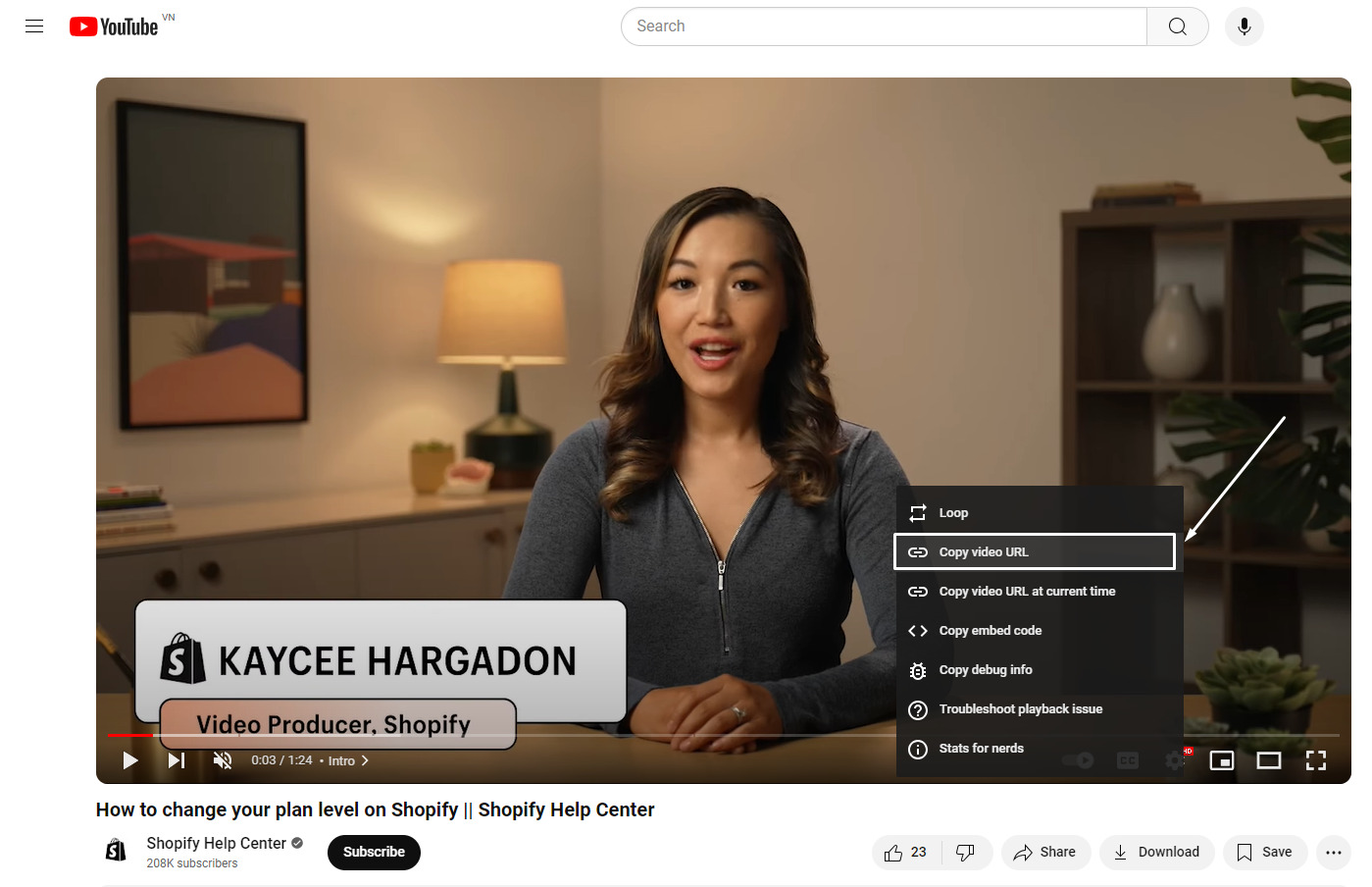The height and width of the screenshot is (887, 1372).
Task: Select Copy video URL
Action: point(1035,551)
